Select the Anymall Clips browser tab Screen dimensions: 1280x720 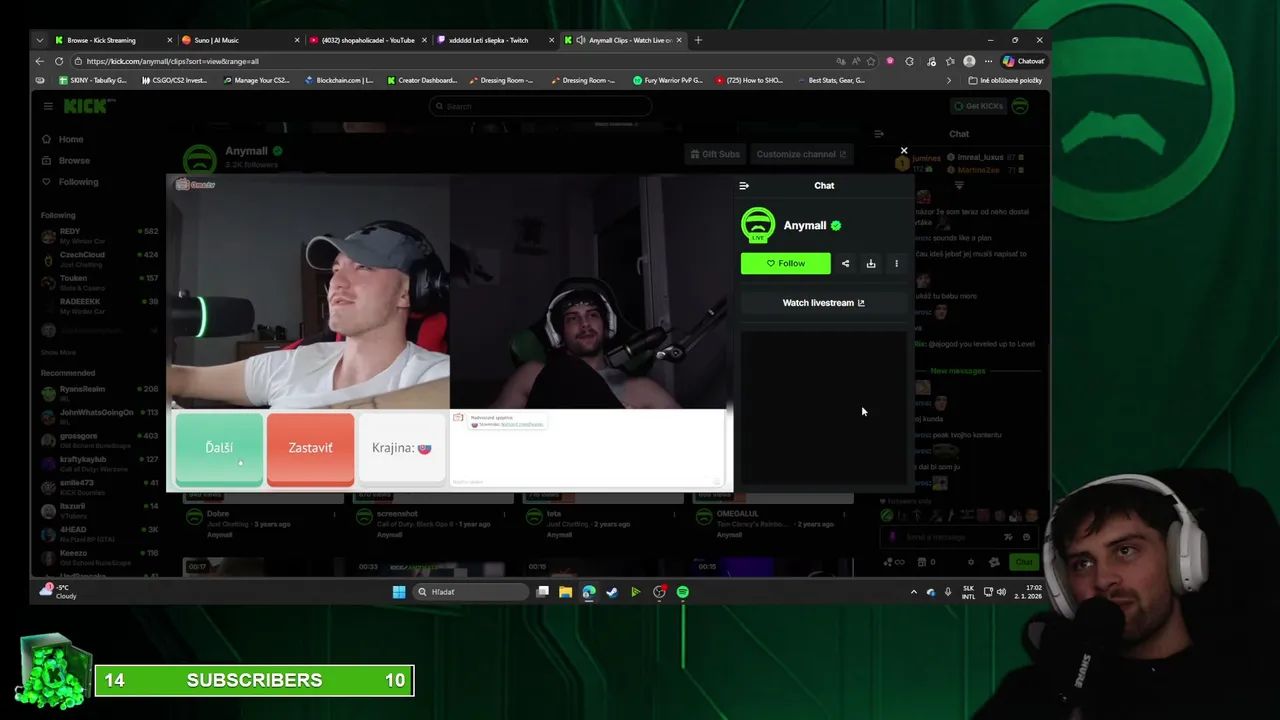click(622, 40)
